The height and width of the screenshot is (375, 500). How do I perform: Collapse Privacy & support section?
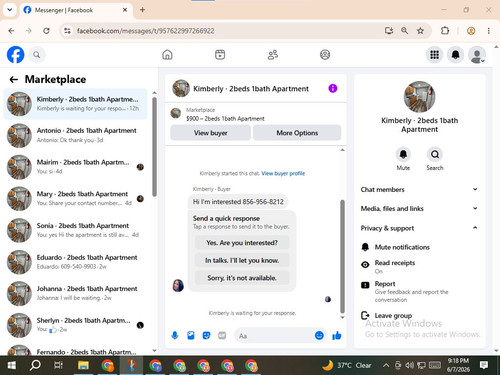point(419,228)
